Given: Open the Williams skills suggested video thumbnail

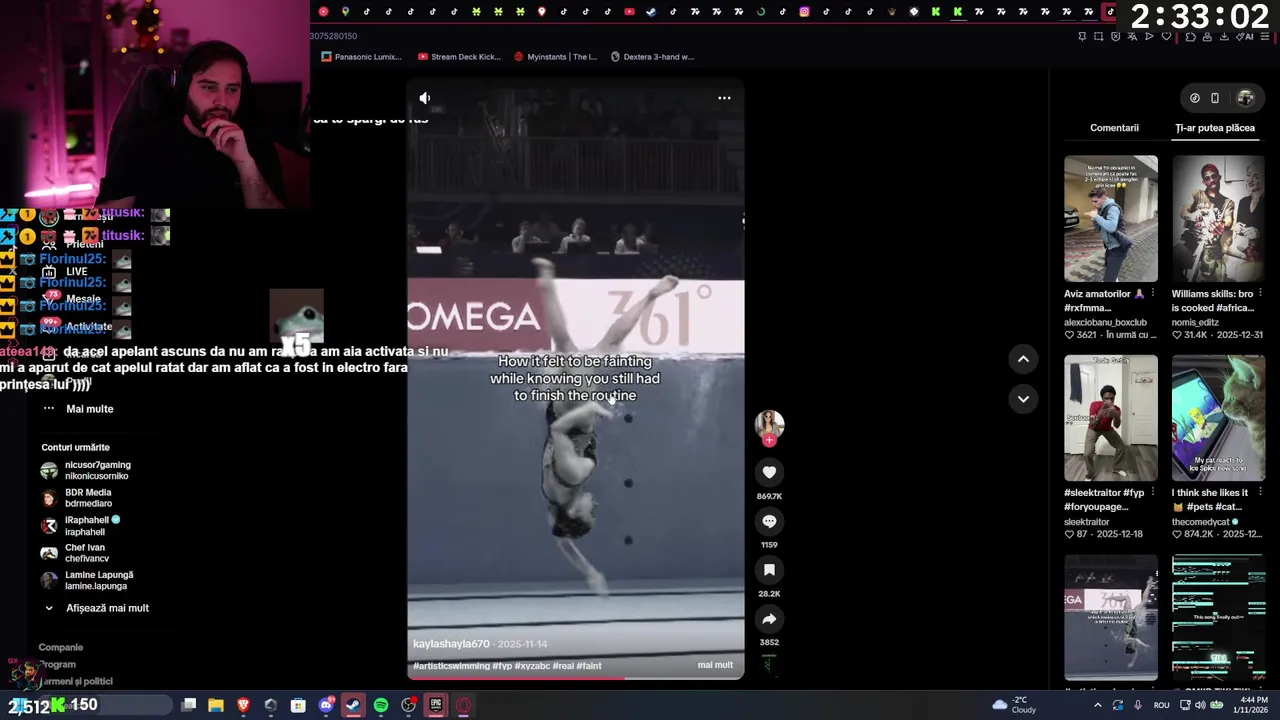Looking at the screenshot, I should (1218, 218).
